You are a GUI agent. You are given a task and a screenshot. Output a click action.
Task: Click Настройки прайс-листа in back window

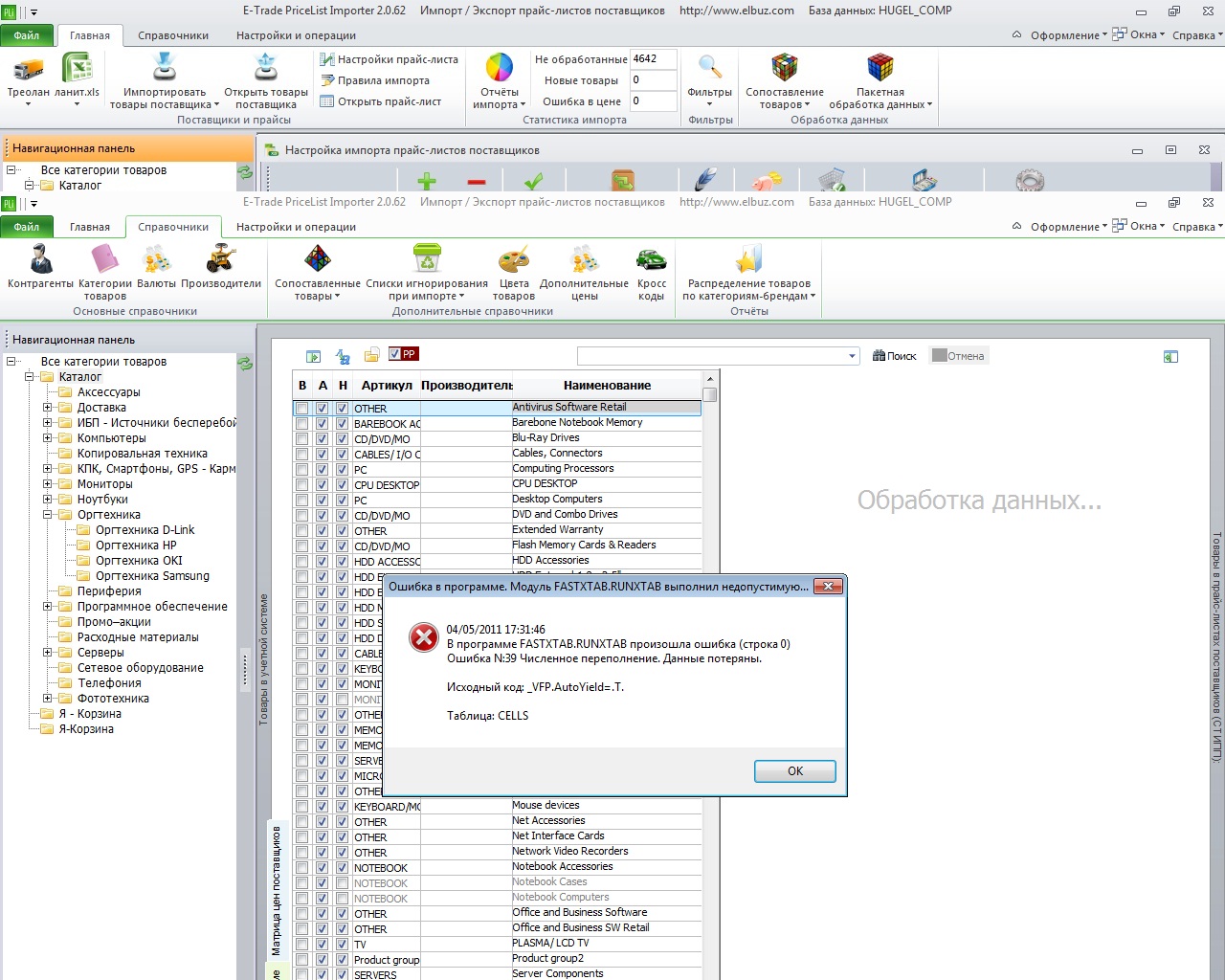[x=389, y=59]
